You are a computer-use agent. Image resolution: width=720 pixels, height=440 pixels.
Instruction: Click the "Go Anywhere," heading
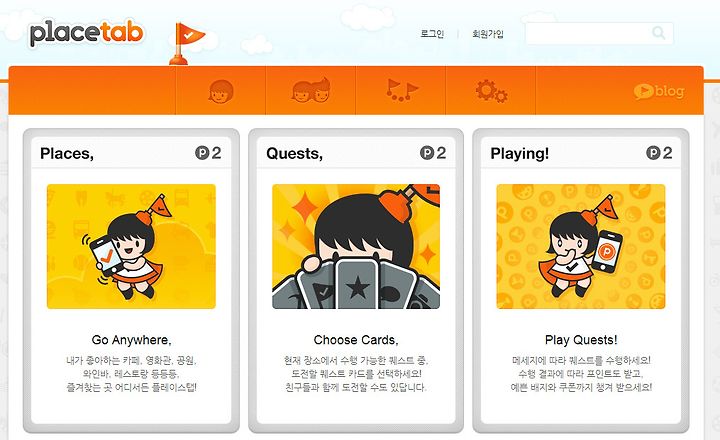(x=131, y=340)
